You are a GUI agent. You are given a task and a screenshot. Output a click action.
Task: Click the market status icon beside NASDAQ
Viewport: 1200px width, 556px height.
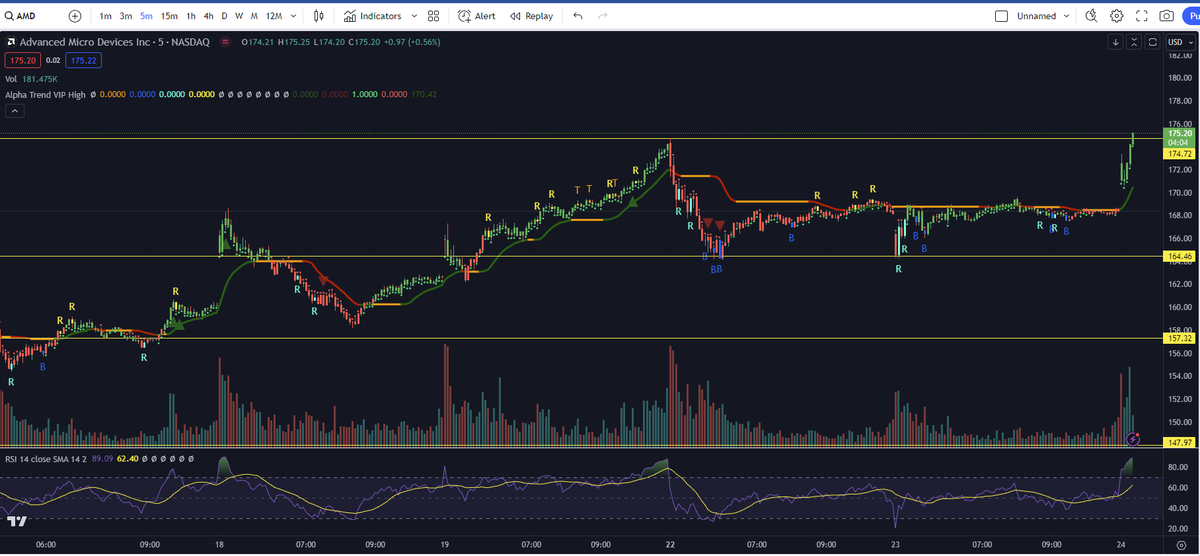[225, 42]
